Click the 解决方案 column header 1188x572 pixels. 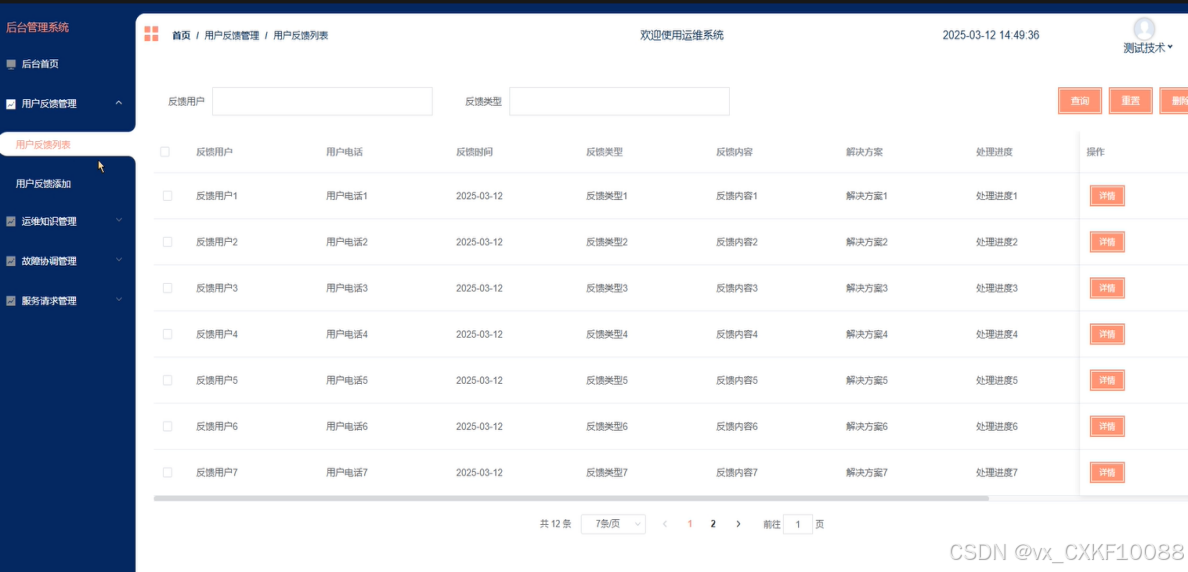click(864, 152)
